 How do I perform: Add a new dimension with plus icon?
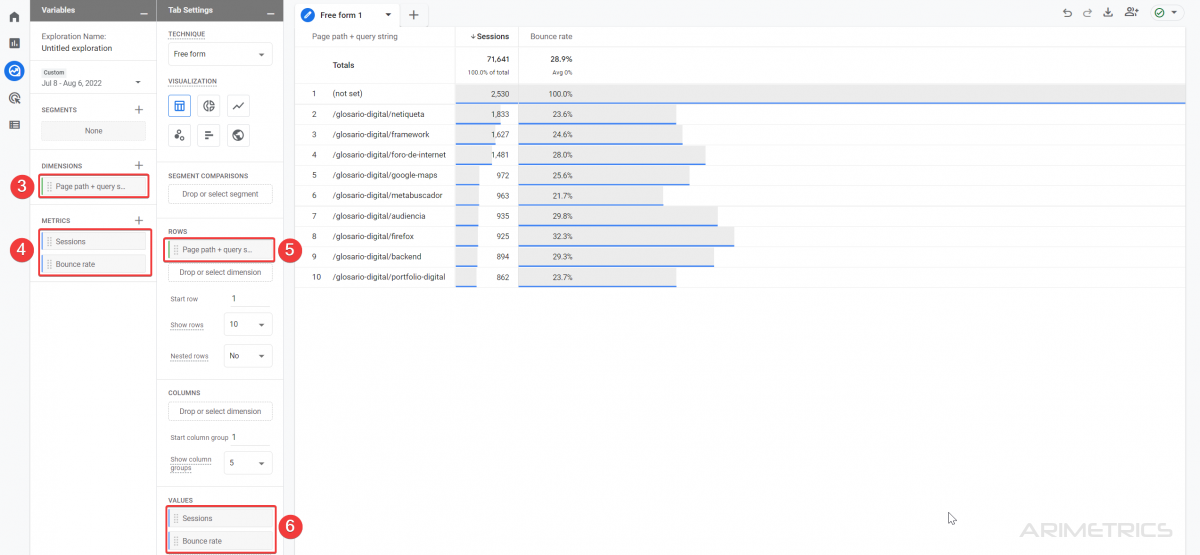(139, 165)
